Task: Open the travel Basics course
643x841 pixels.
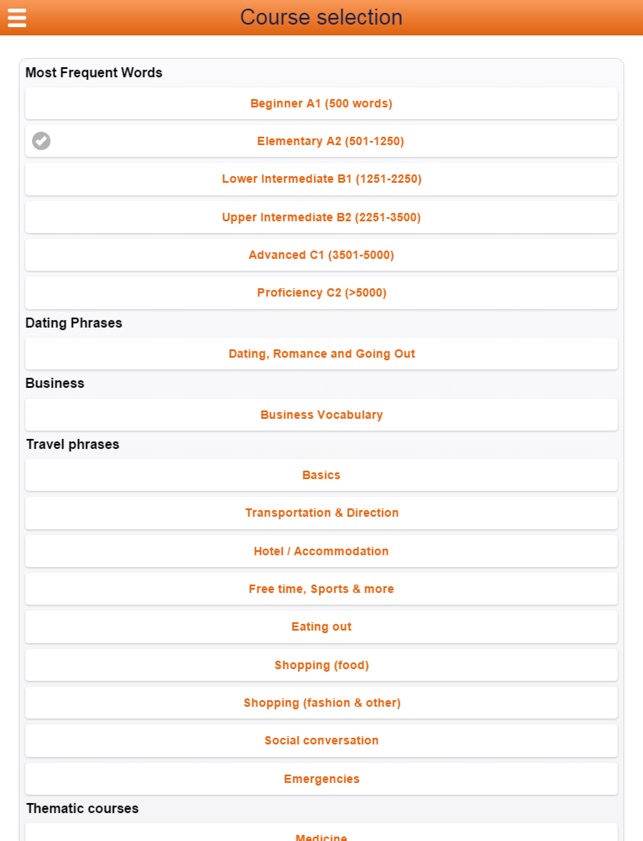Action: coord(321,475)
